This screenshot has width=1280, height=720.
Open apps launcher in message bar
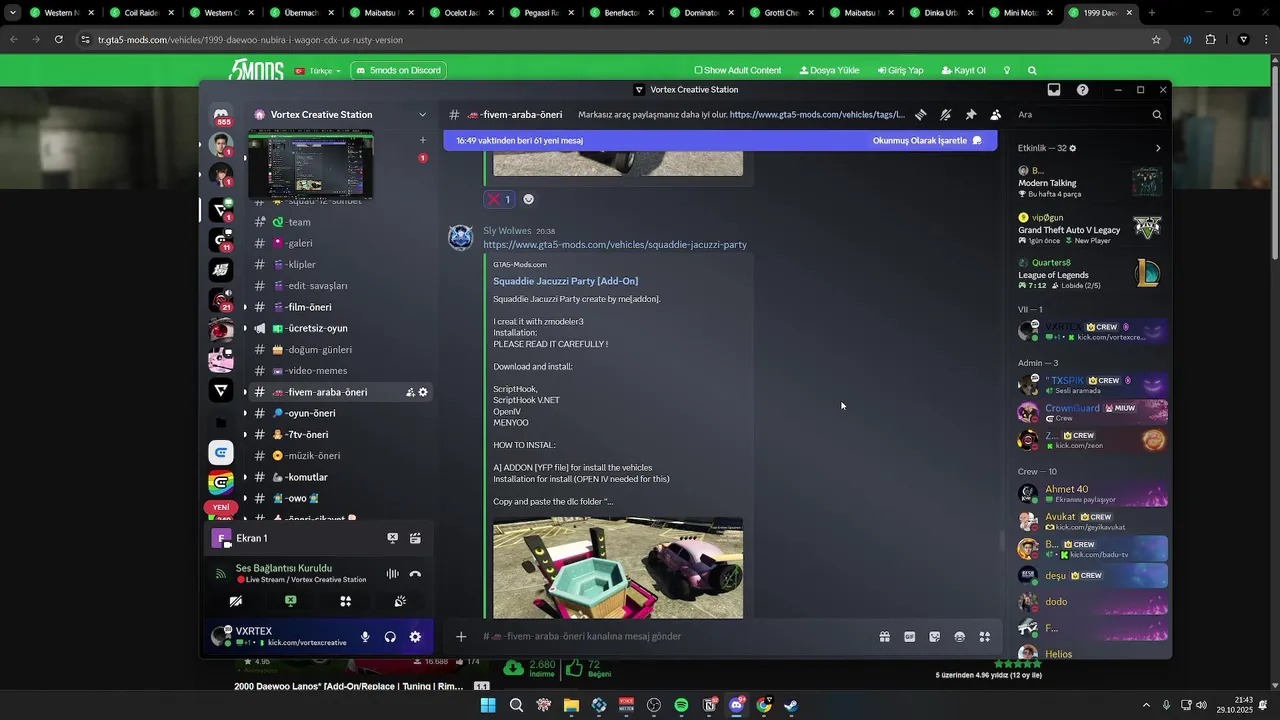[984, 637]
